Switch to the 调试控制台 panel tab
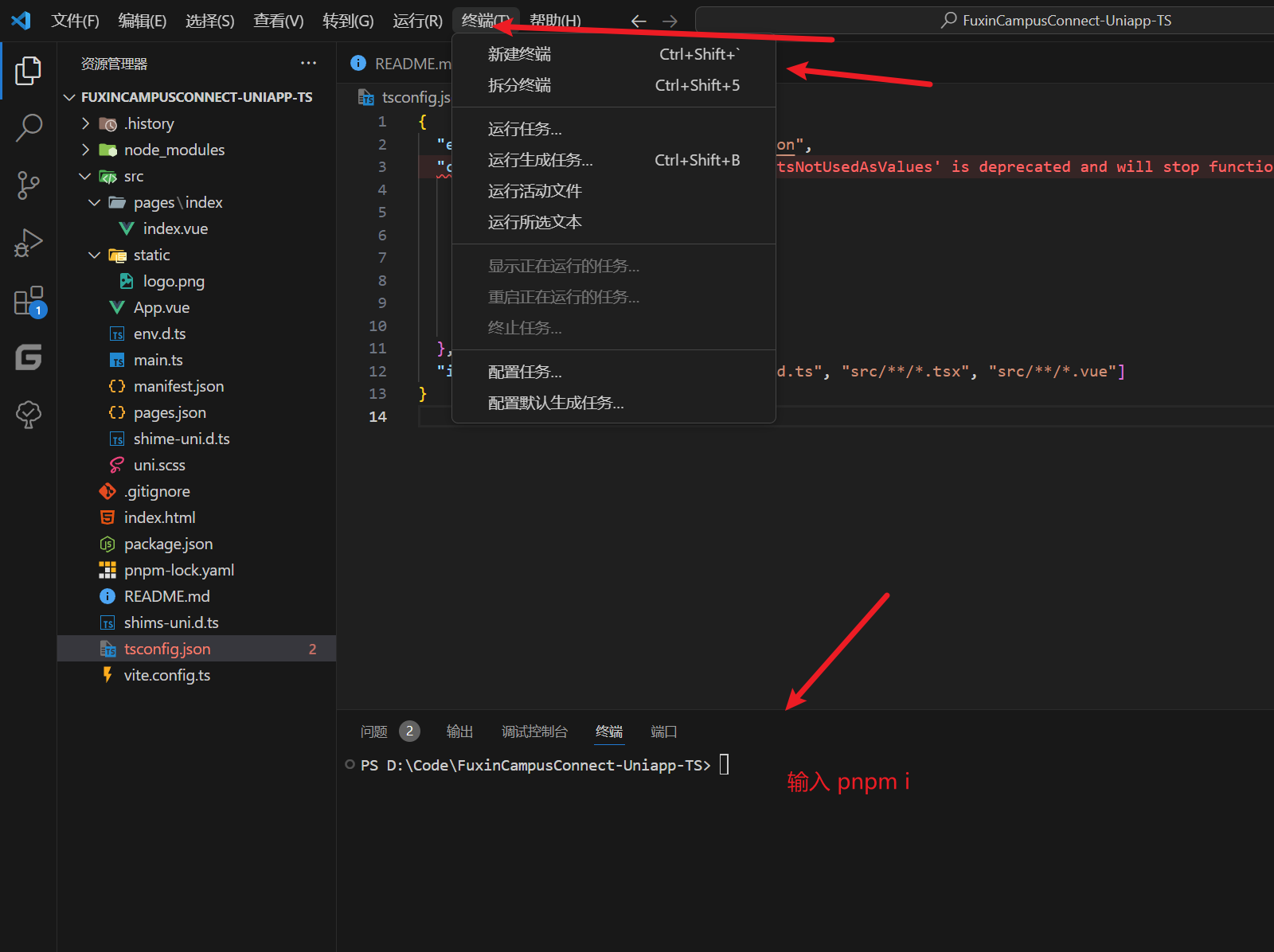This screenshot has height=952, width=1274. pyautogui.click(x=534, y=732)
